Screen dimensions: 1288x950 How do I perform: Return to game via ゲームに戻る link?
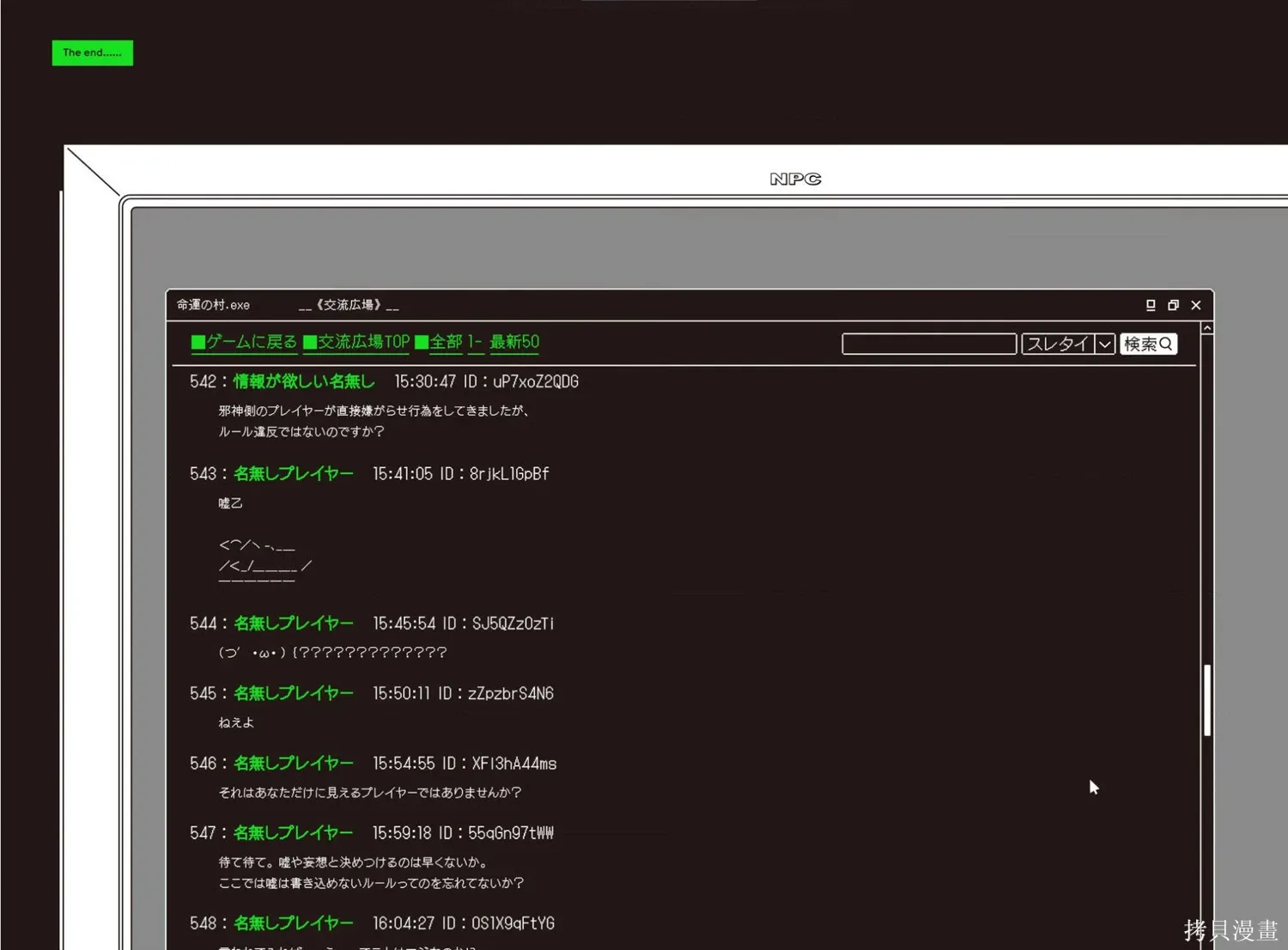tap(244, 342)
